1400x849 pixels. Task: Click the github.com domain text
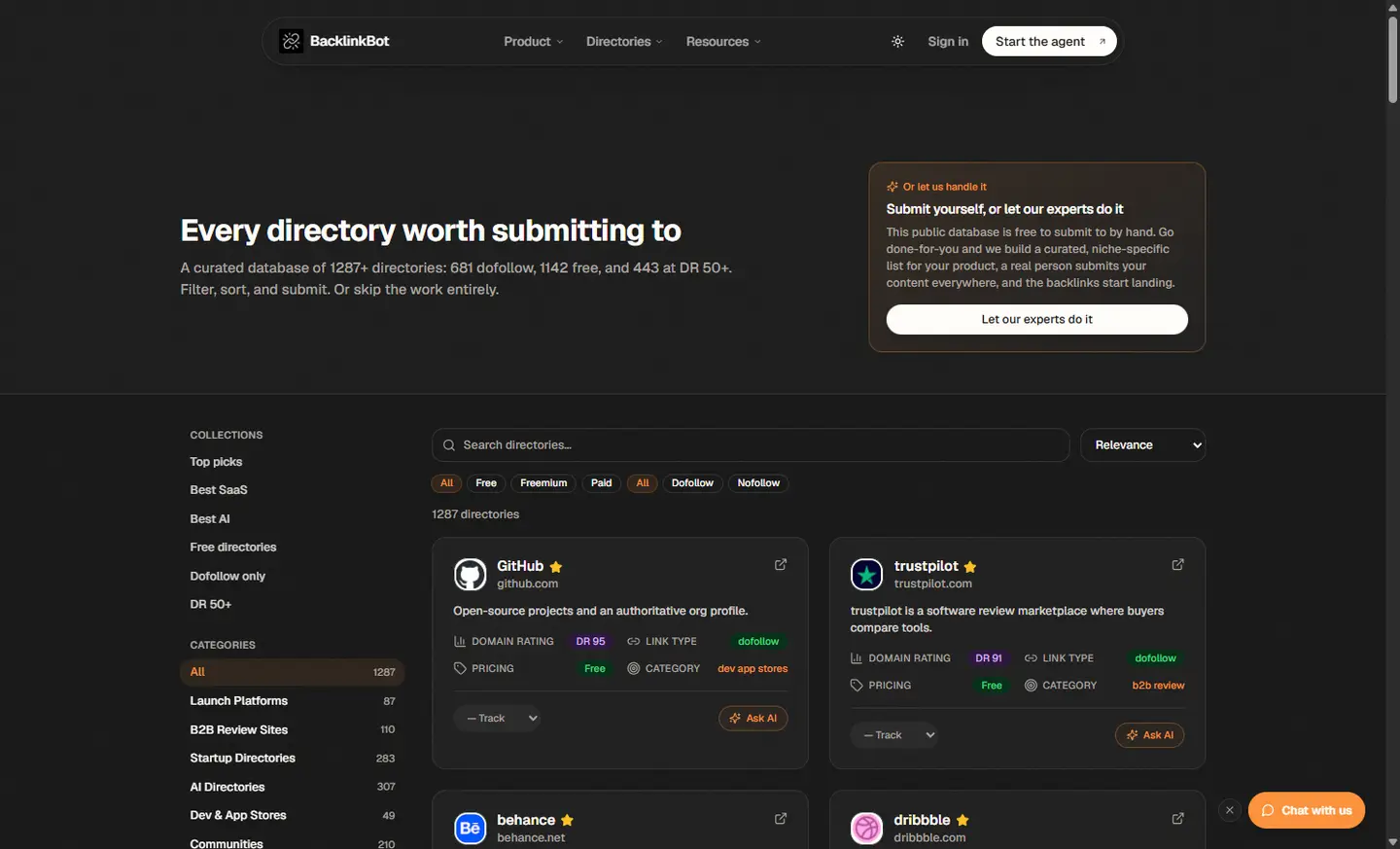[x=528, y=584]
